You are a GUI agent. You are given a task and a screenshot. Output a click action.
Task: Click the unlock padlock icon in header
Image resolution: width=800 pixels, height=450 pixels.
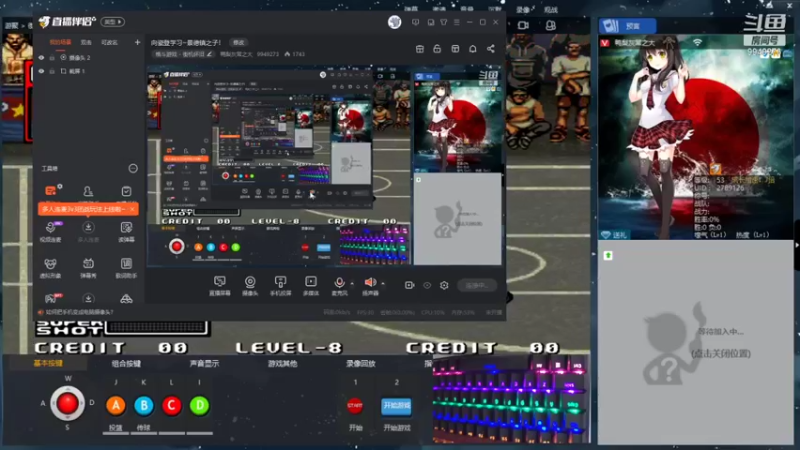tap(437, 48)
